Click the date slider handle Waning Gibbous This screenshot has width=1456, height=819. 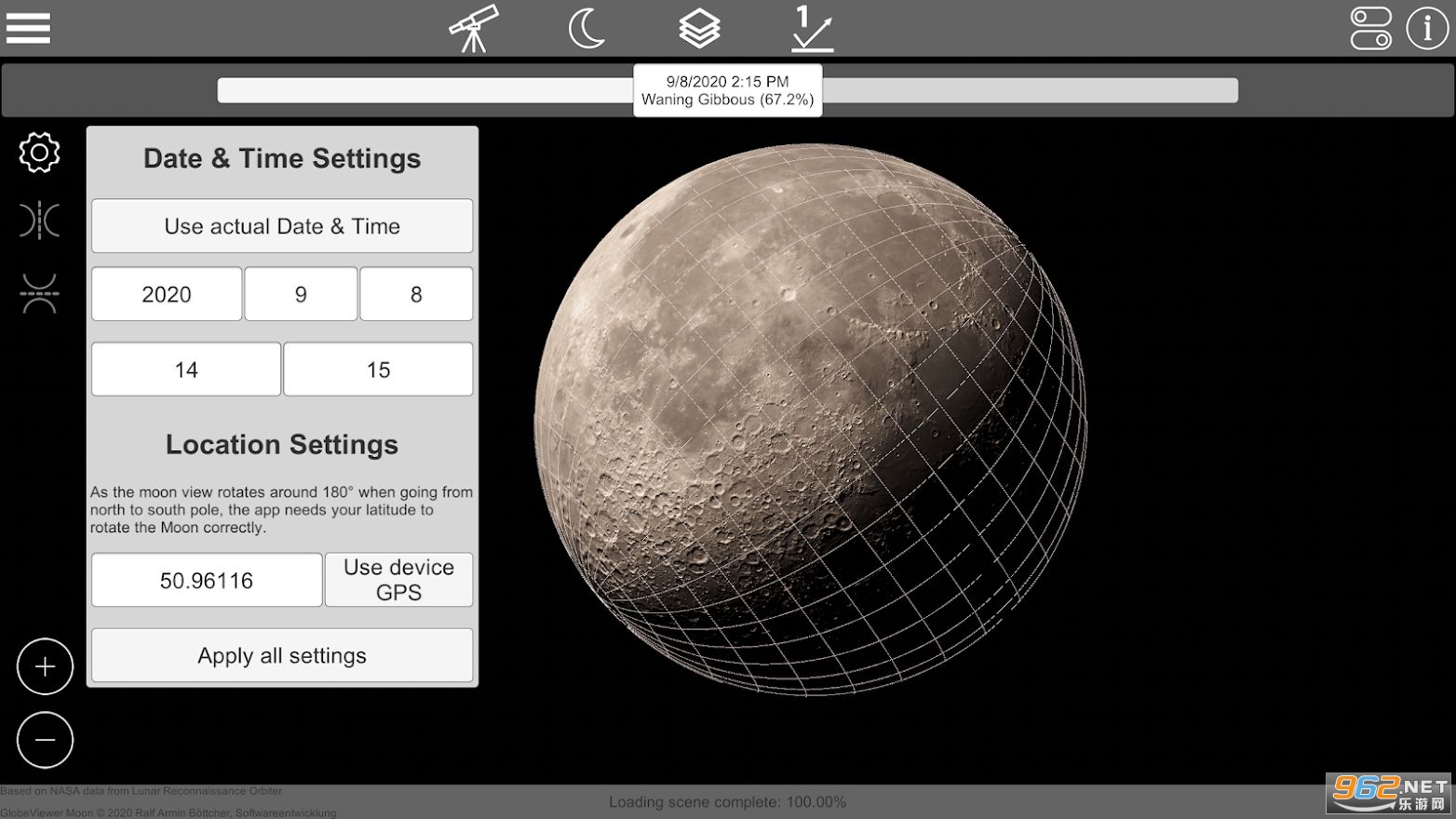(728, 90)
